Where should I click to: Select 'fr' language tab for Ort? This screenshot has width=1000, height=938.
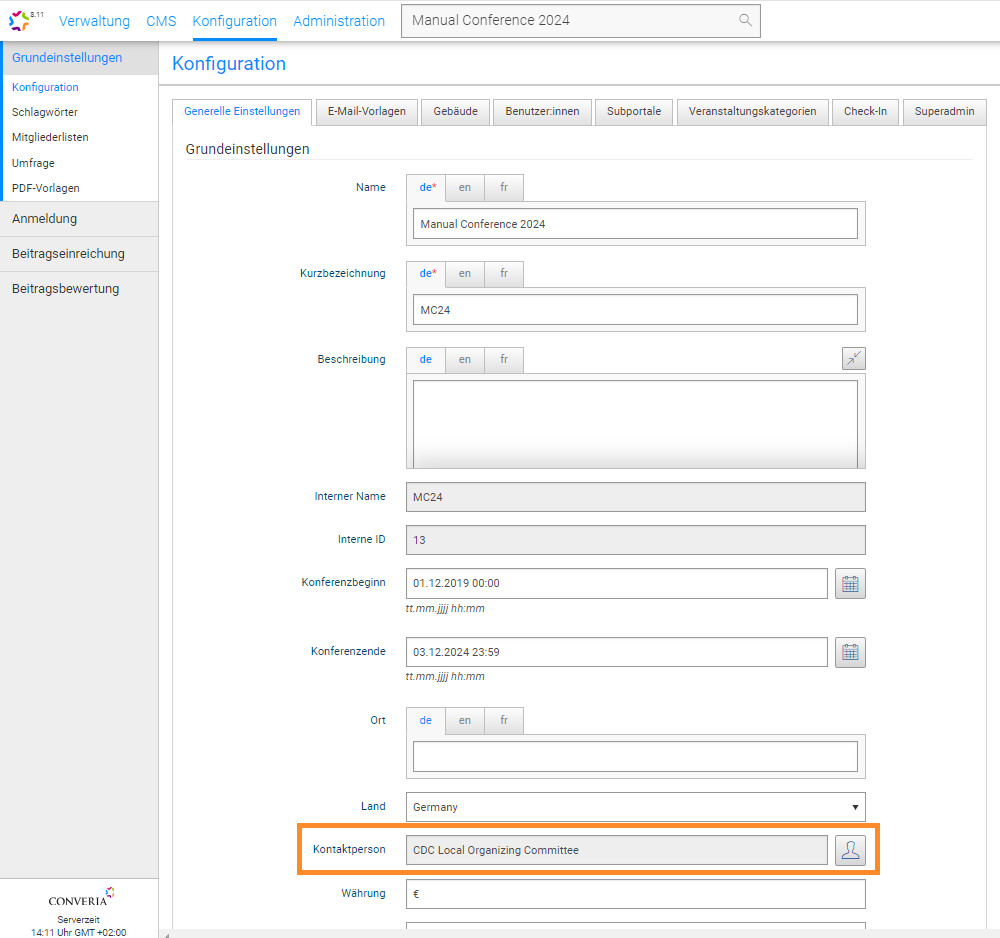[504, 721]
